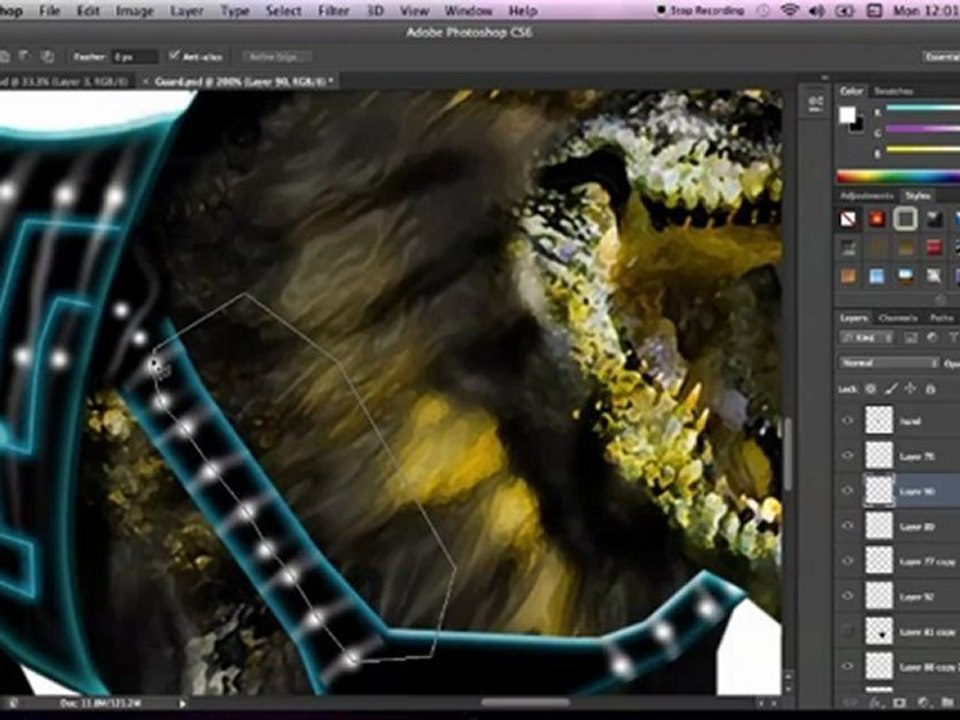Hide Layer 76 via its eye icon
Viewport: 960px width, 720px height.
[x=848, y=456]
